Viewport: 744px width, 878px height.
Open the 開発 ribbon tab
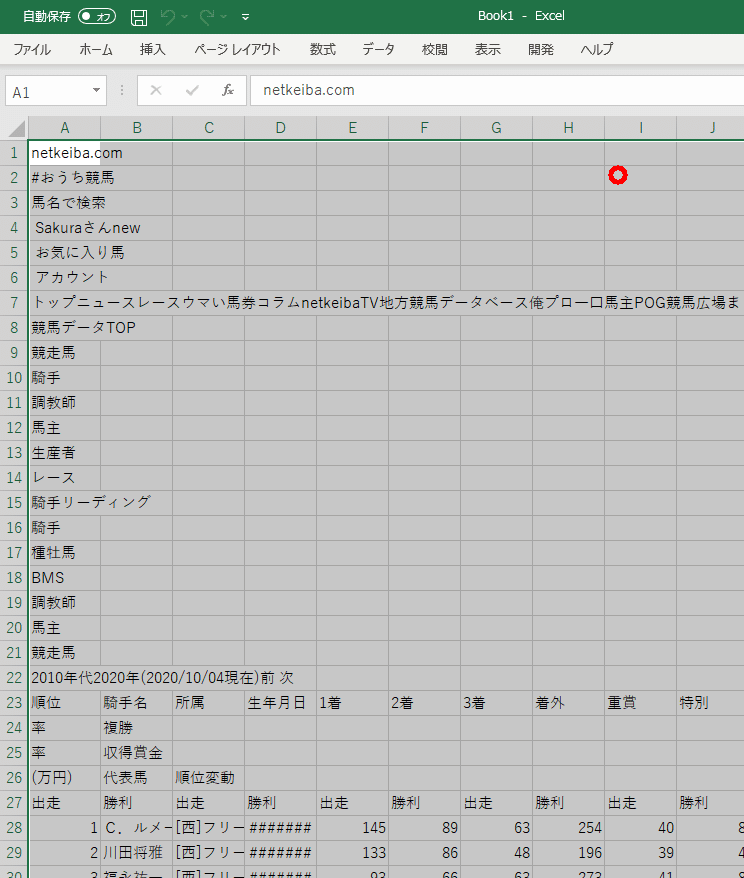click(x=541, y=49)
